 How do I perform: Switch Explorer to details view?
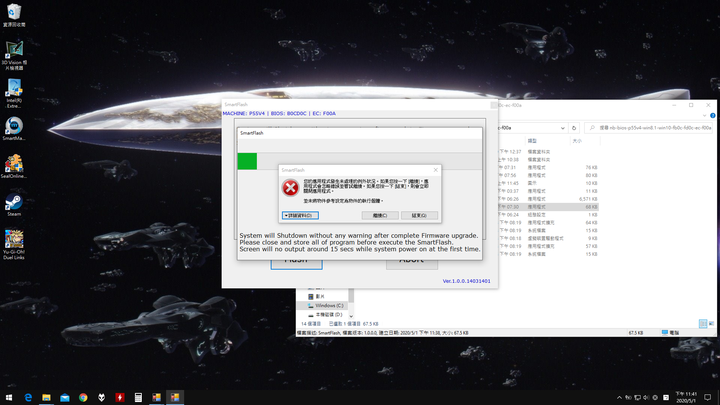click(703, 324)
